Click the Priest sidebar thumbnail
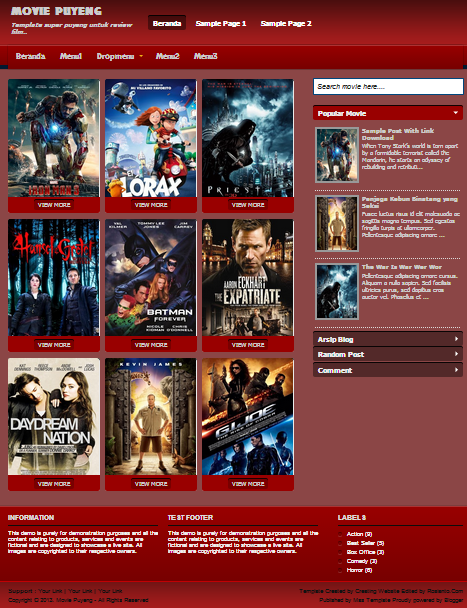 tap(337, 292)
